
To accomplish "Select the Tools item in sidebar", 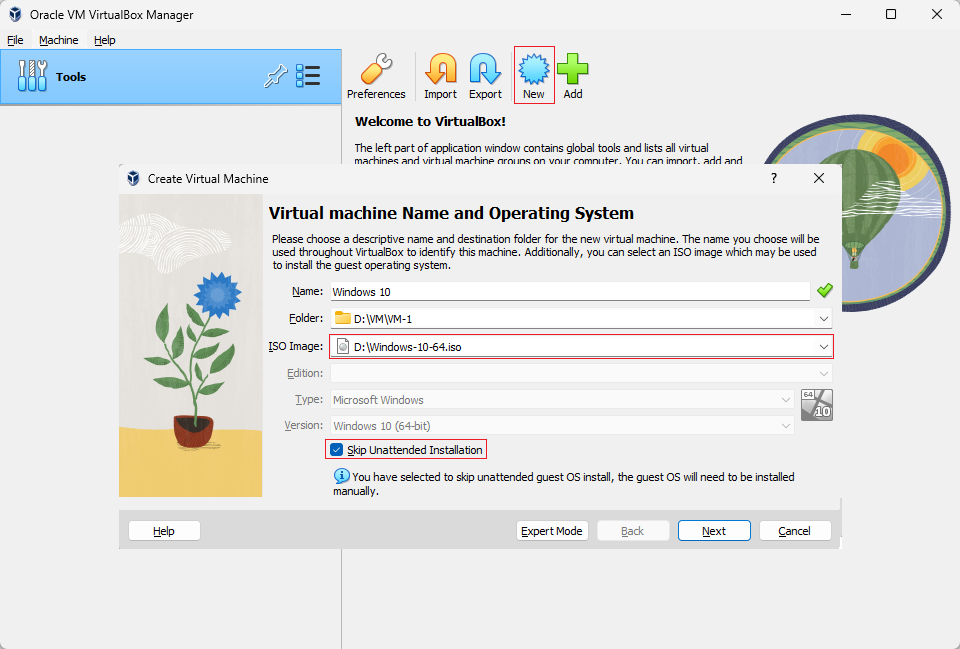I will click(x=171, y=77).
